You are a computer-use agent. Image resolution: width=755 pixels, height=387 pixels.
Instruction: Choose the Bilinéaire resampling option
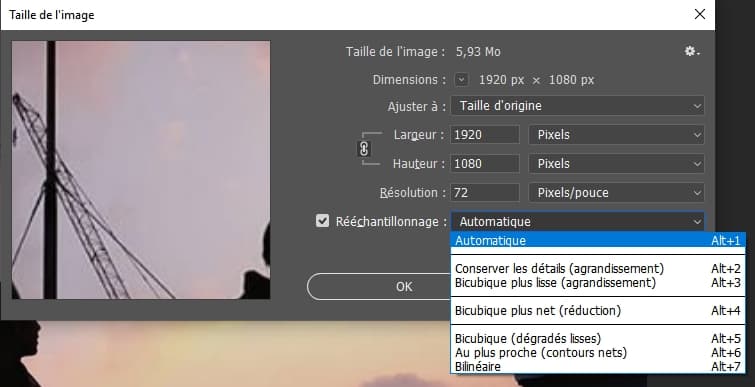[598, 366]
